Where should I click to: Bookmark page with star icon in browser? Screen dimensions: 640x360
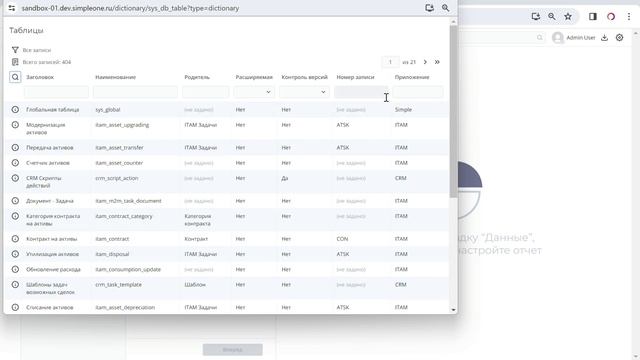click(568, 16)
